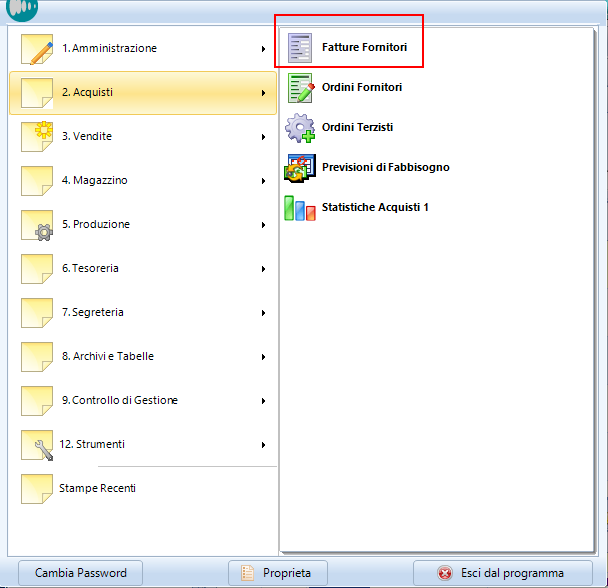Click the Fatture Fornitori document icon
This screenshot has height=588, width=608.
coord(299,47)
